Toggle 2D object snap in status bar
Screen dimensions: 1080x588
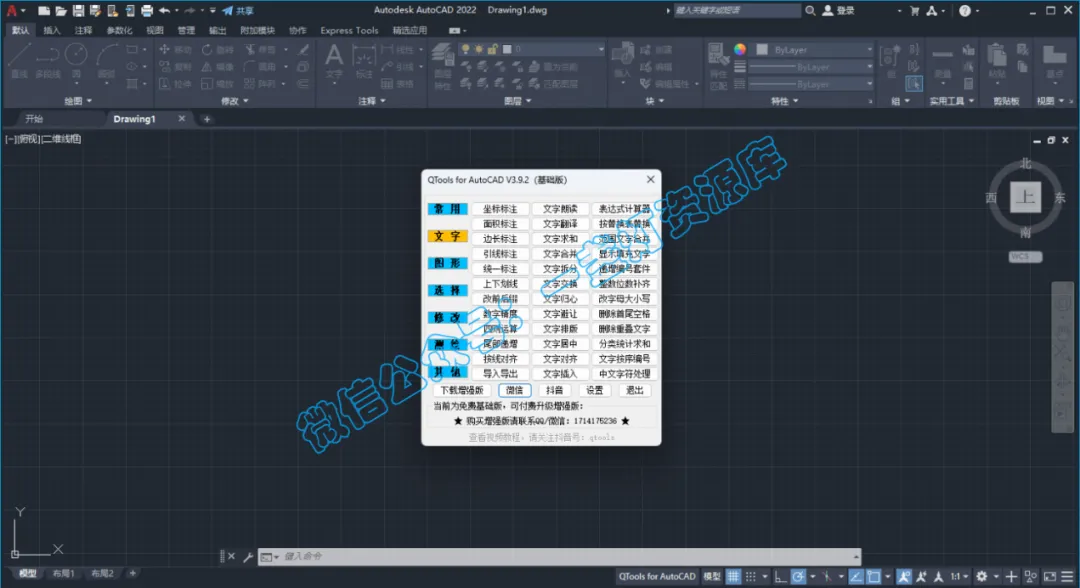pyautogui.click(x=873, y=576)
